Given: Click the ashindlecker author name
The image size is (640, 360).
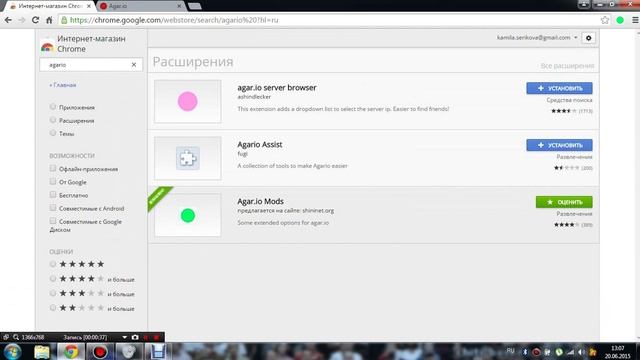Looking at the screenshot, I should [x=254, y=97].
